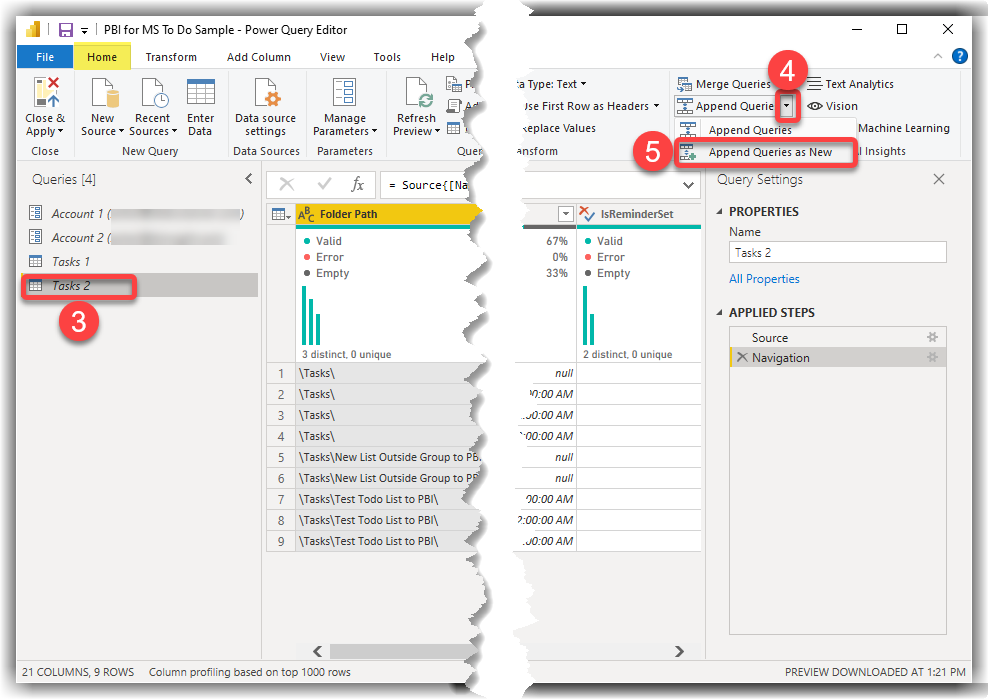Open the File tab
989x700 pixels.
(x=45, y=57)
